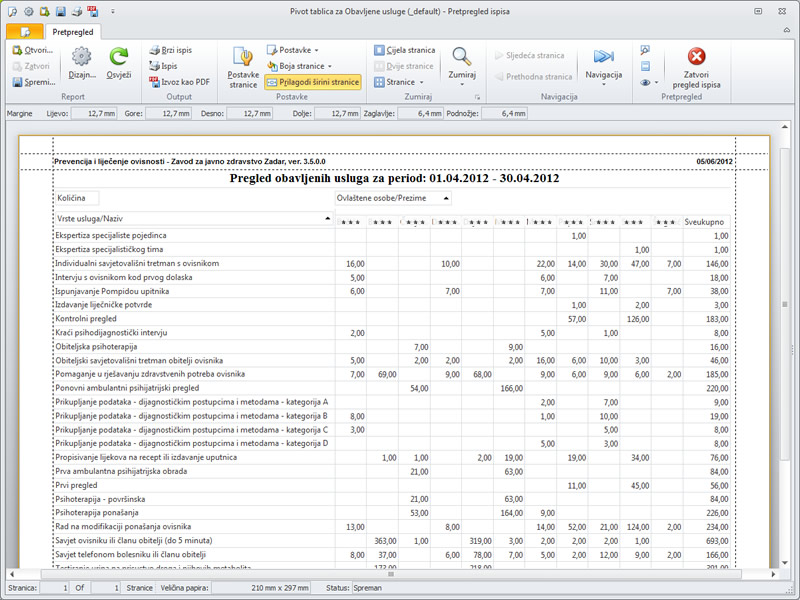This screenshot has width=800, height=600.
Task: Click the horizontal scrollbar left arrow
Action: [12, 574]
